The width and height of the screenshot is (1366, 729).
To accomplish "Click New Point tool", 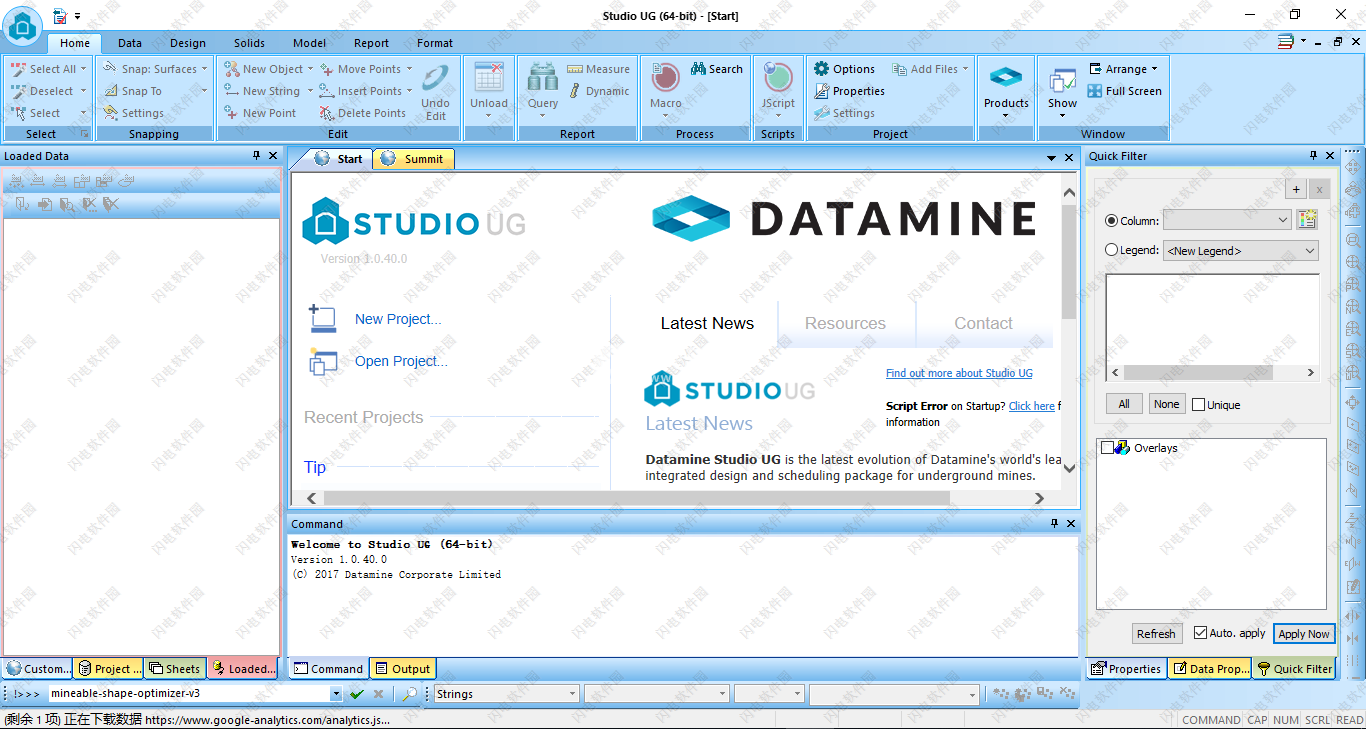I will click(260, 113).
